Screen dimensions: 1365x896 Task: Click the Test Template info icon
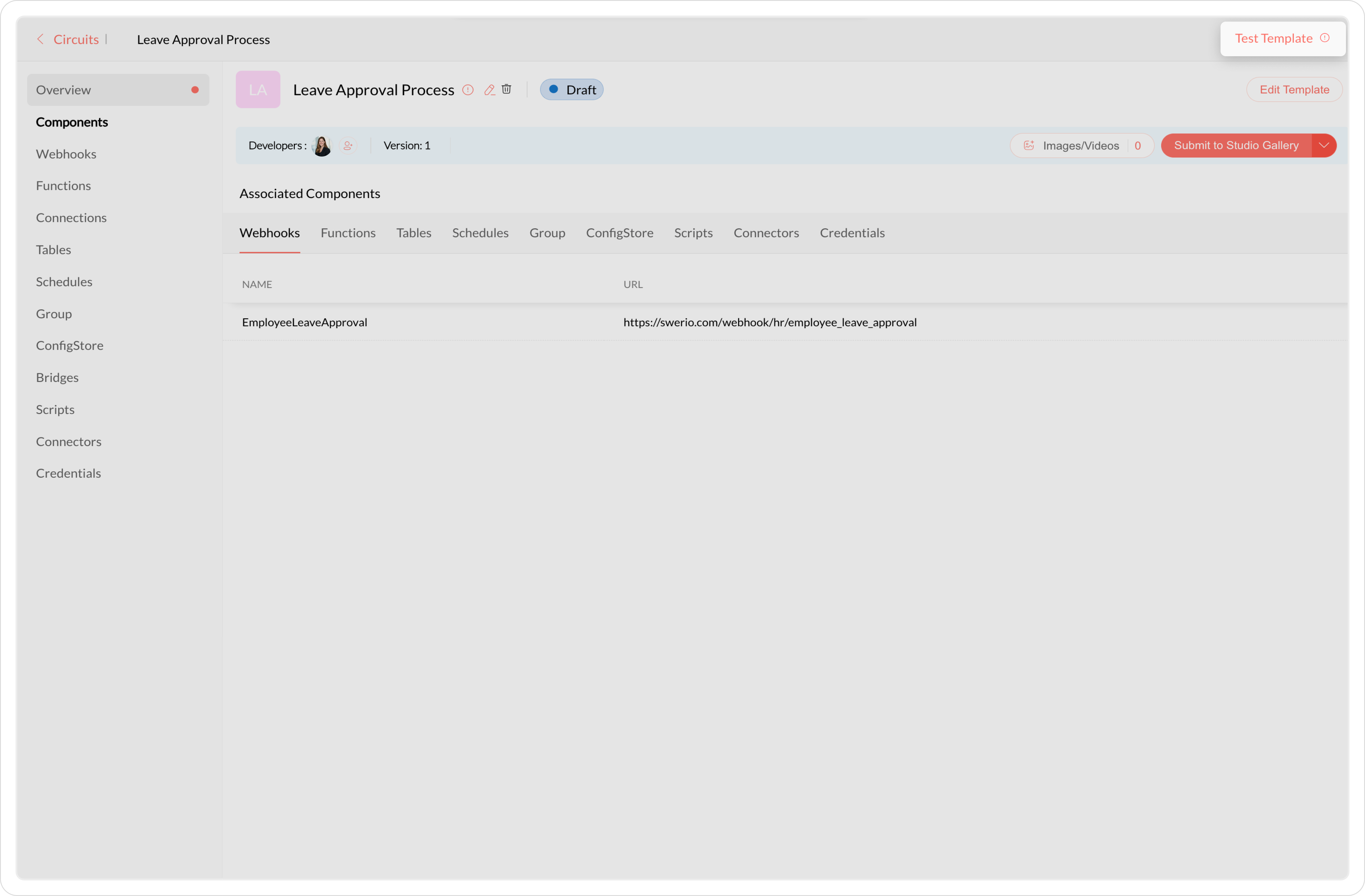tap(1325, 38)
